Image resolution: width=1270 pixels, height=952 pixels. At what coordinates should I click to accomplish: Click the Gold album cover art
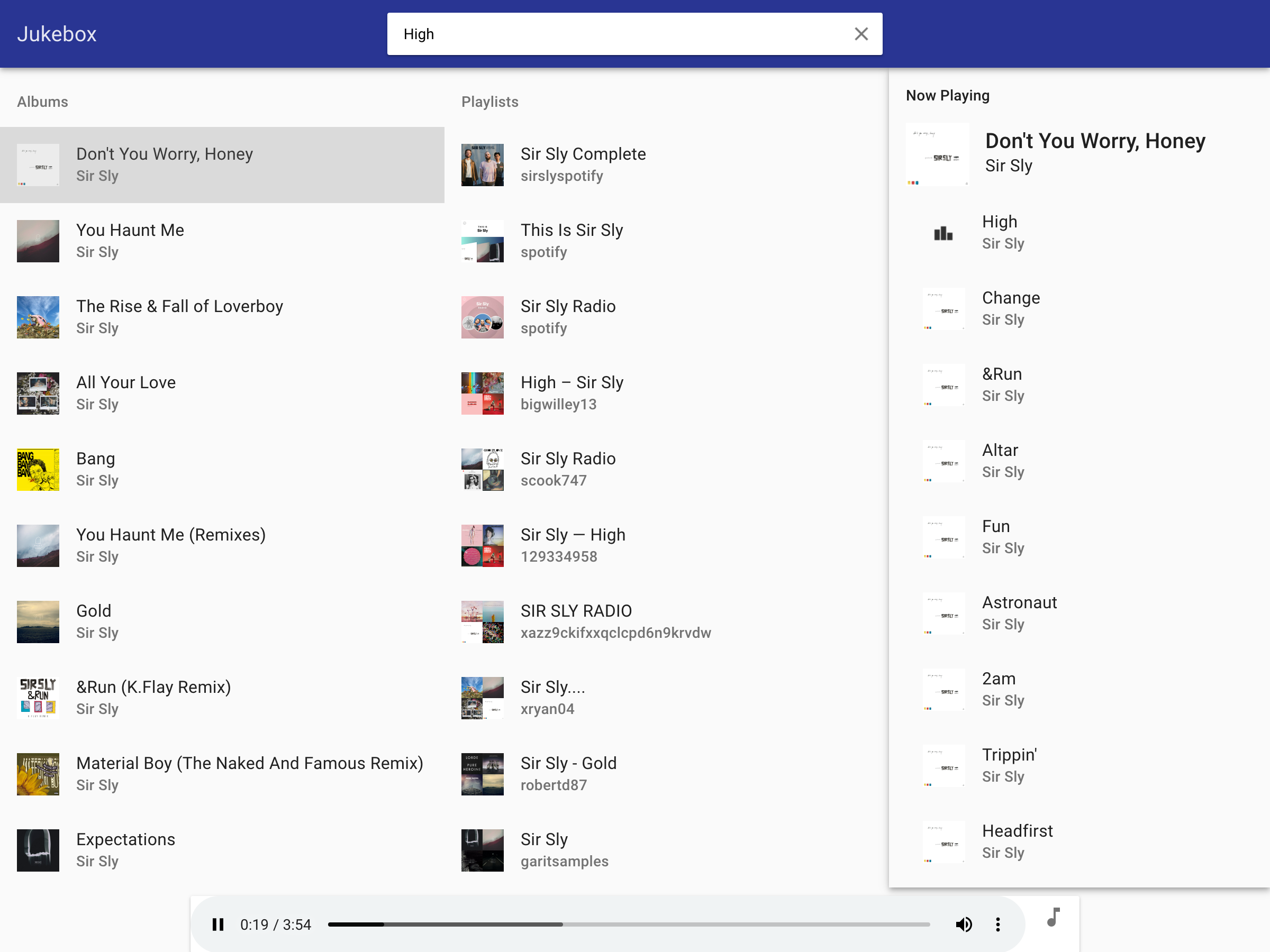click(x=38, y=621)
